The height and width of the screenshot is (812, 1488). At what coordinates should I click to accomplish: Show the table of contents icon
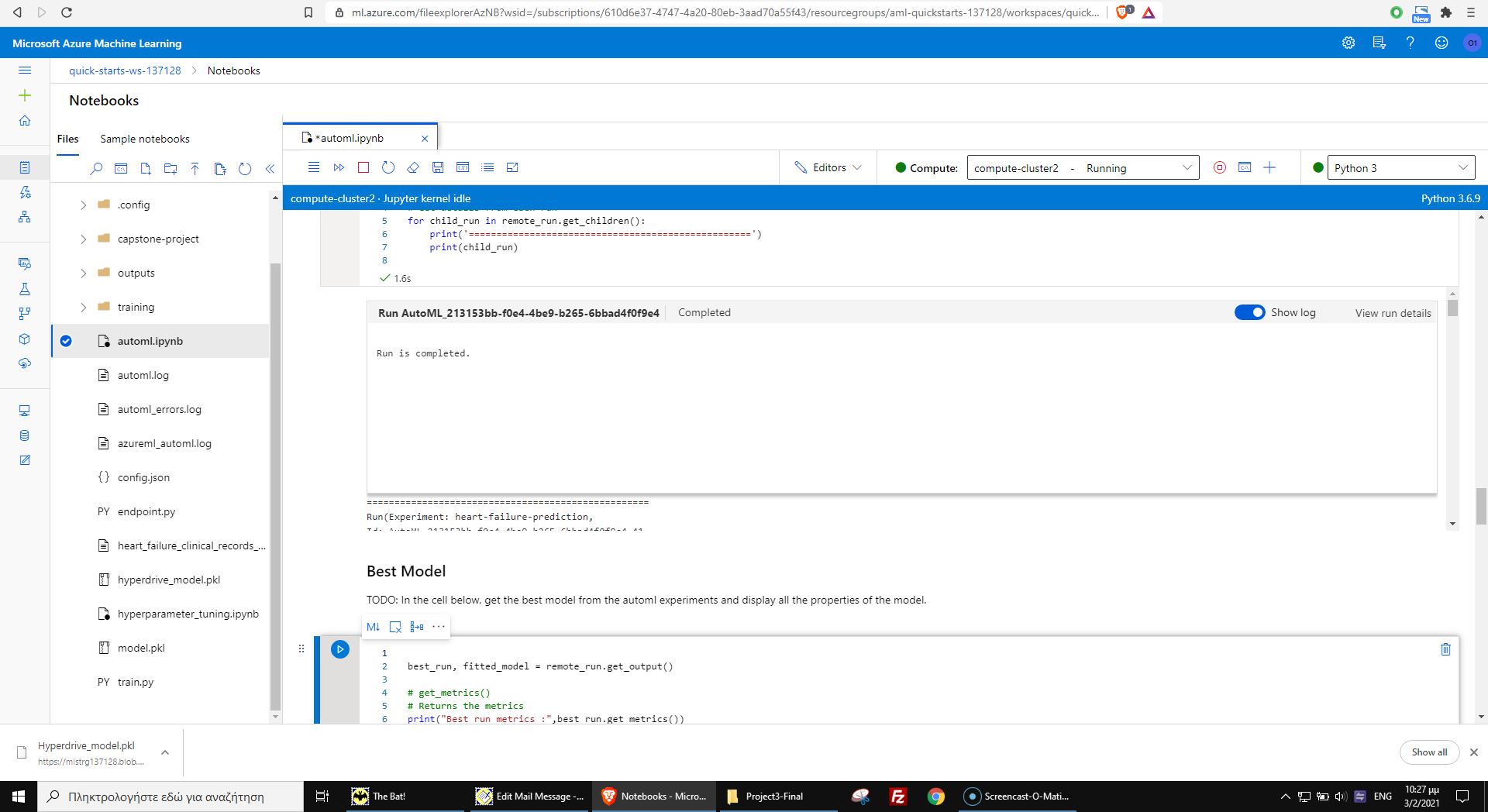pos(487,167)
